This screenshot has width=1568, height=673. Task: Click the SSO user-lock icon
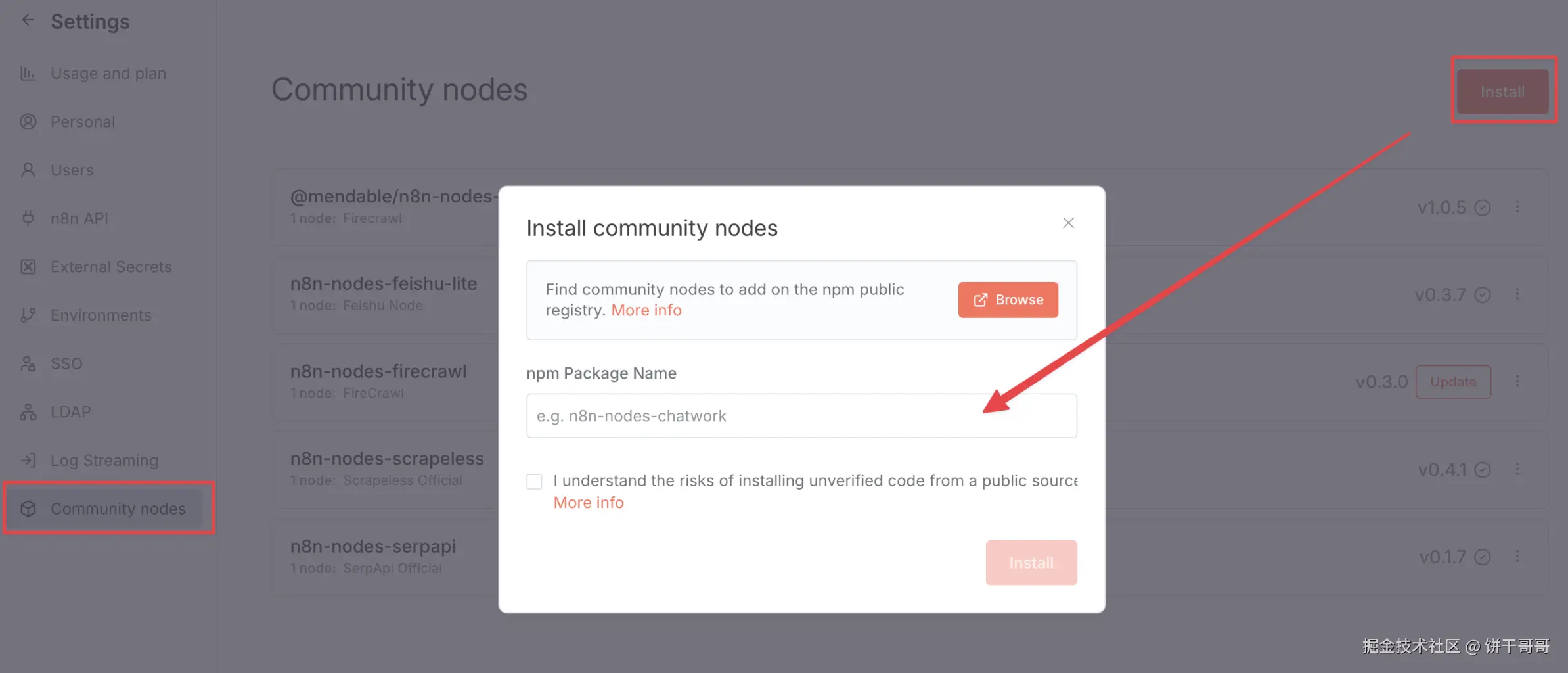[28, 363]
